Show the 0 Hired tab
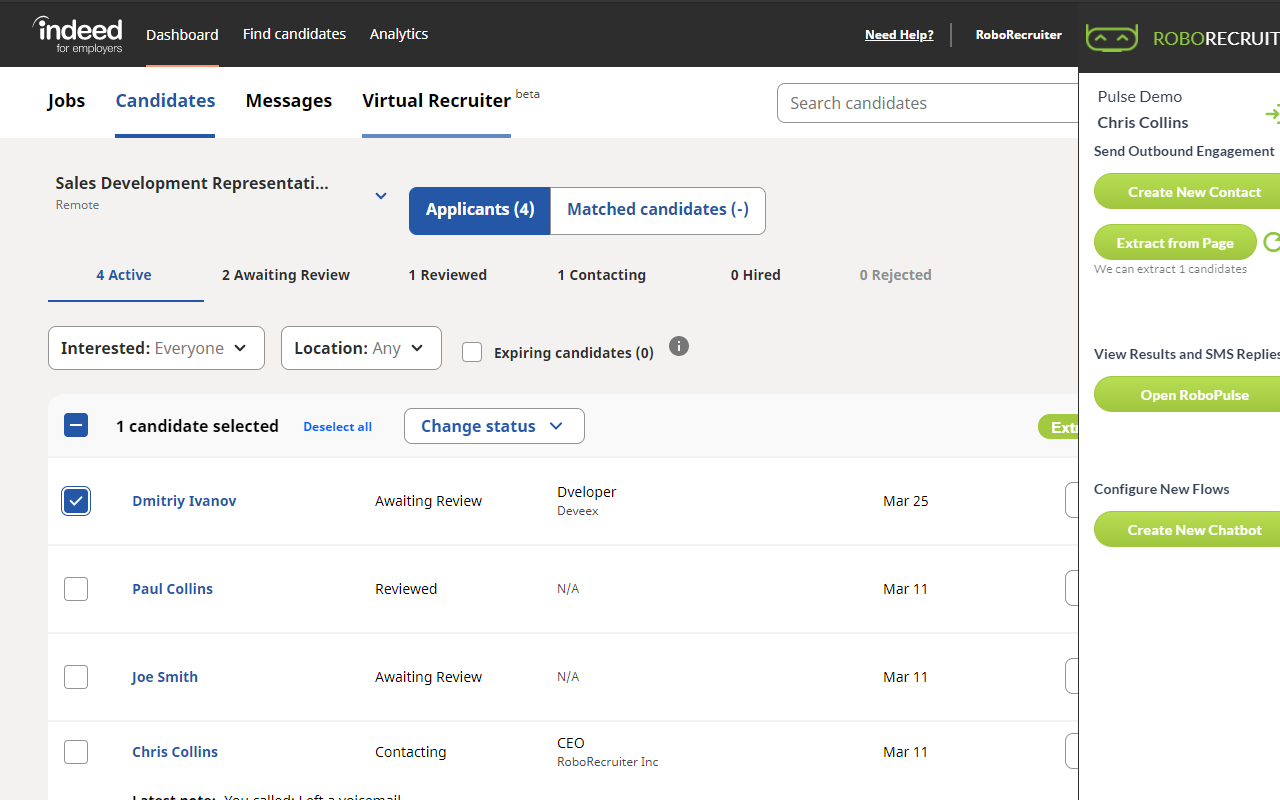The height and width of the screenshot is (800, 1280). point(756,275)
